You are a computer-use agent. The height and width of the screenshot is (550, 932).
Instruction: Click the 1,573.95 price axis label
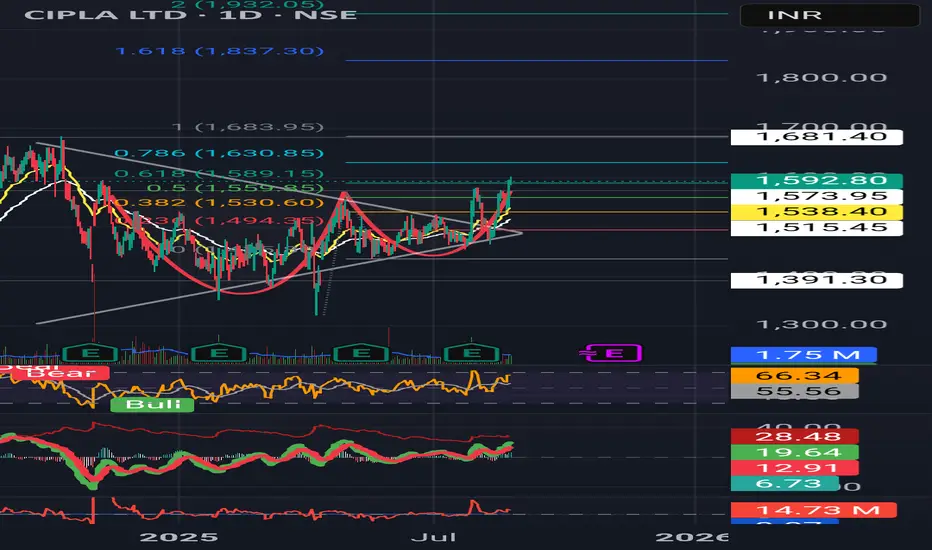(816, 196)
